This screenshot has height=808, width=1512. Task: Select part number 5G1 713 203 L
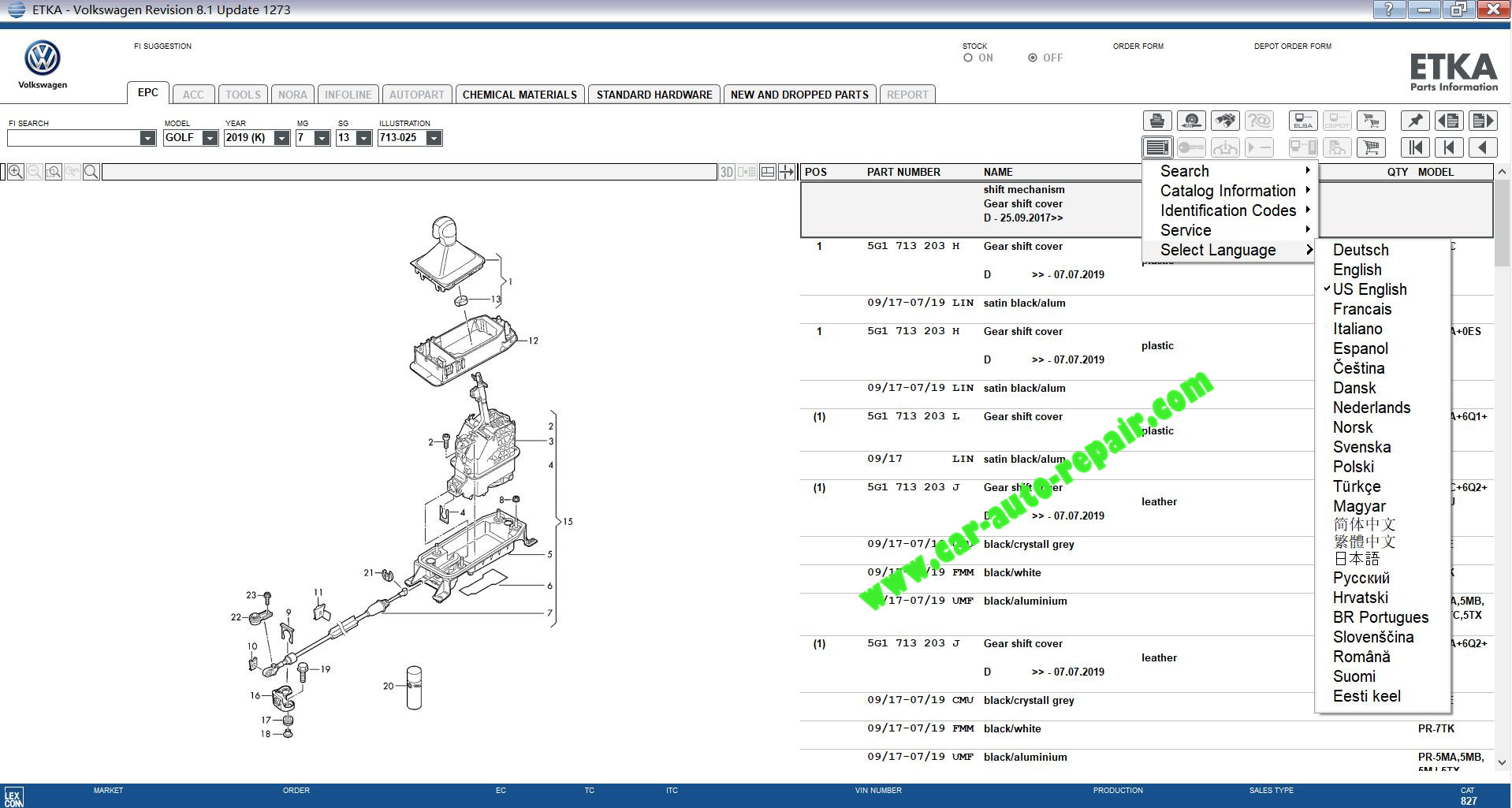coord(913,416)
